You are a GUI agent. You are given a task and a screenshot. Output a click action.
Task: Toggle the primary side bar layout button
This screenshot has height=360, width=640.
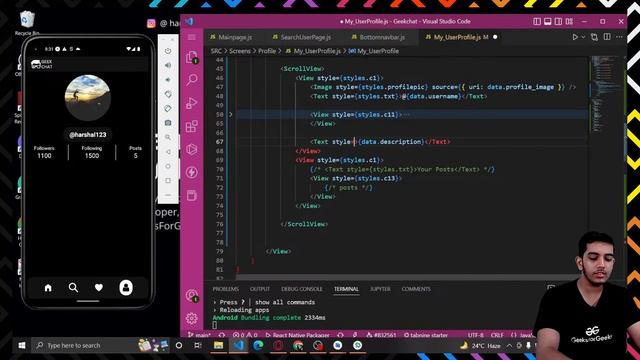tap(537, 21)
